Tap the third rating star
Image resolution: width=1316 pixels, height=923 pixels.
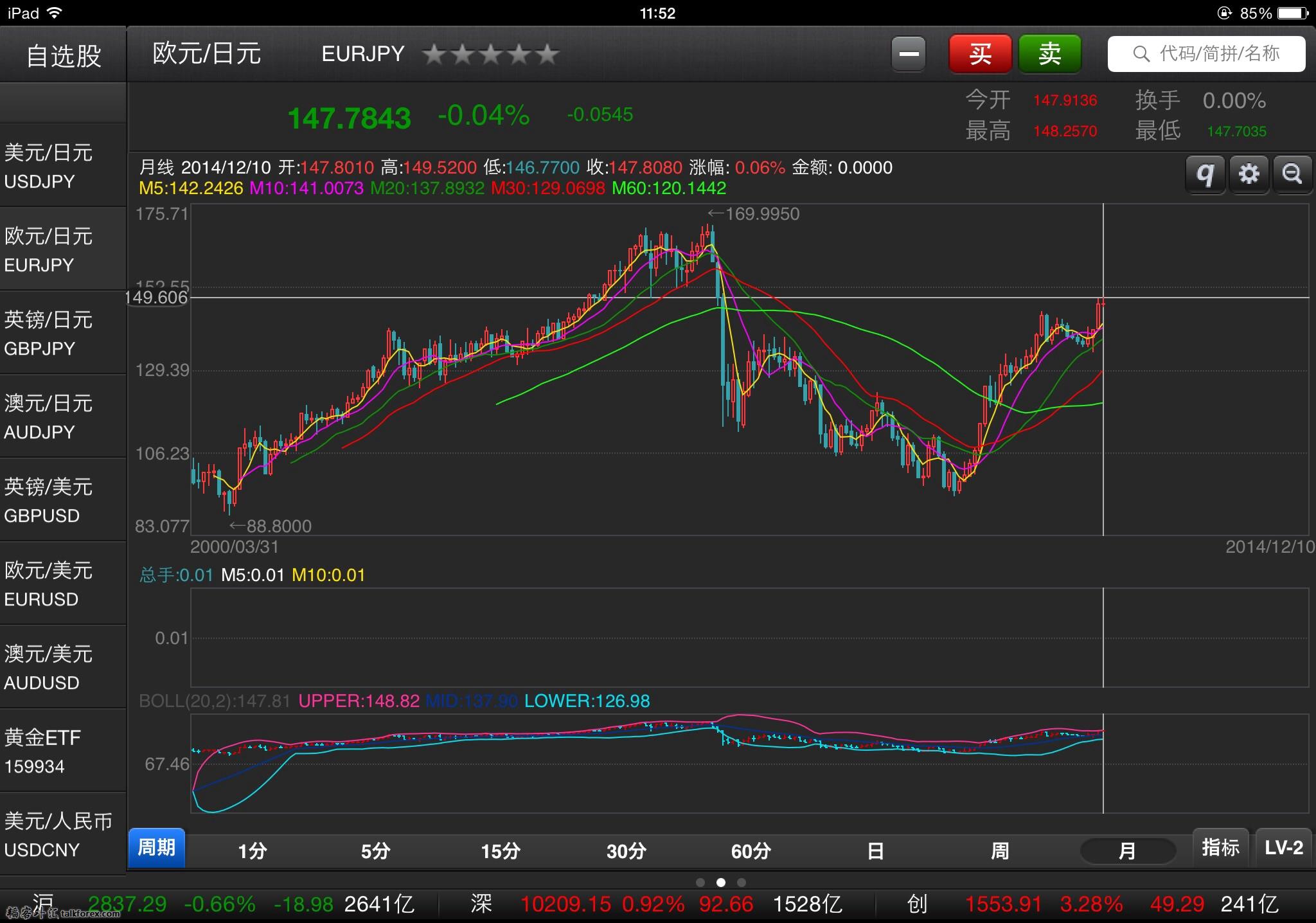click(491, 54)
